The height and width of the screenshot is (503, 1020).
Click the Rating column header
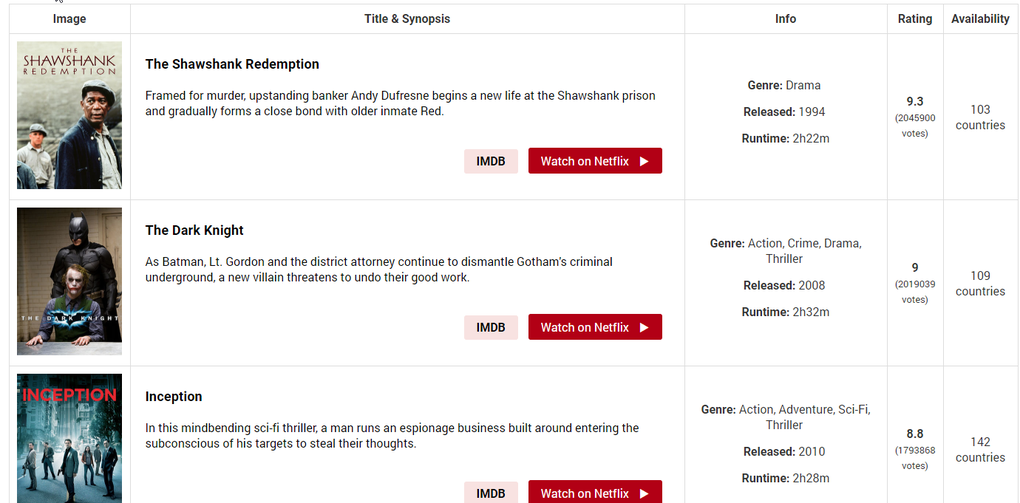[915, 19]
